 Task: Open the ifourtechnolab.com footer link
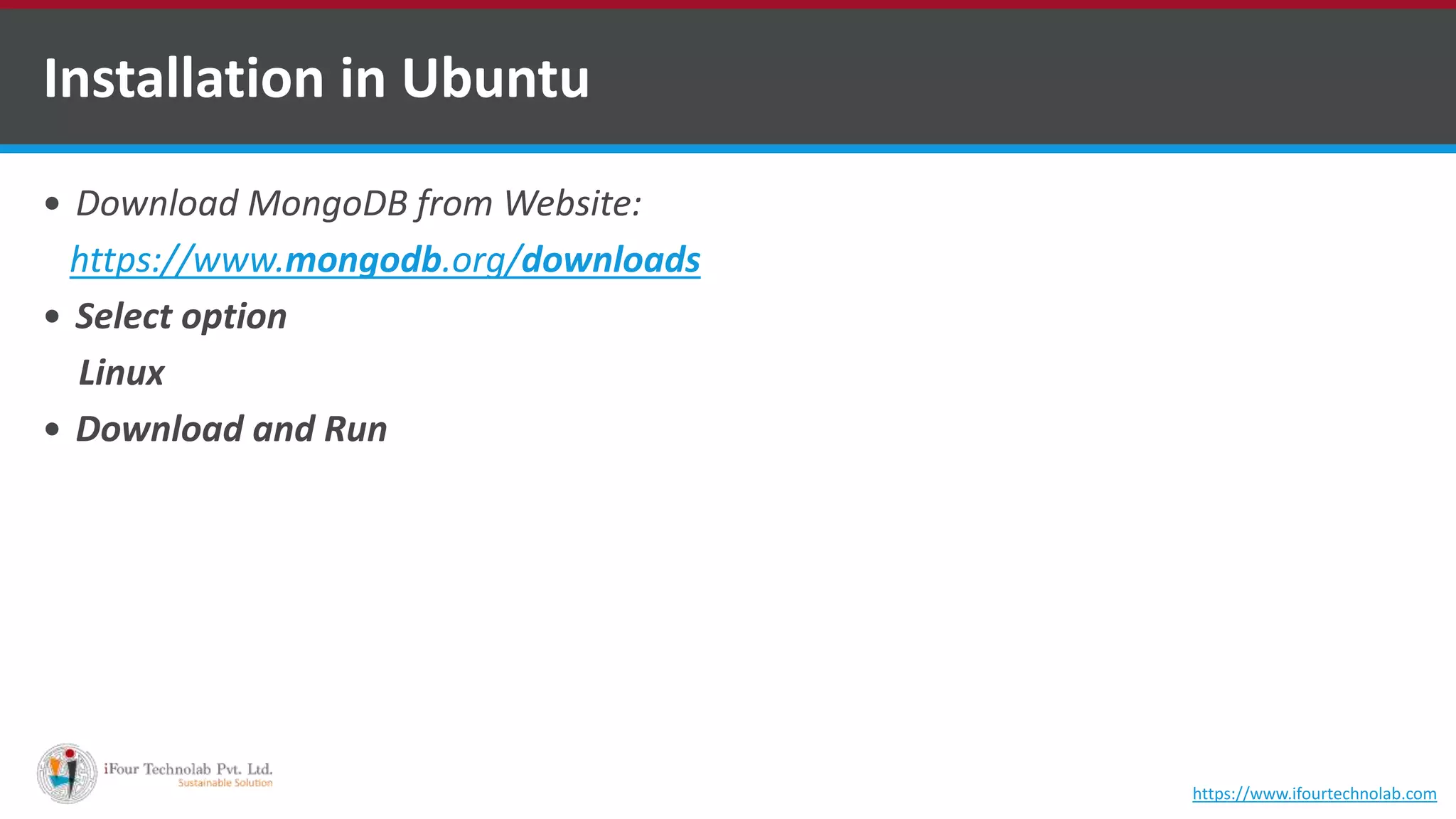pyautogui.click(x=1315, y=793)
